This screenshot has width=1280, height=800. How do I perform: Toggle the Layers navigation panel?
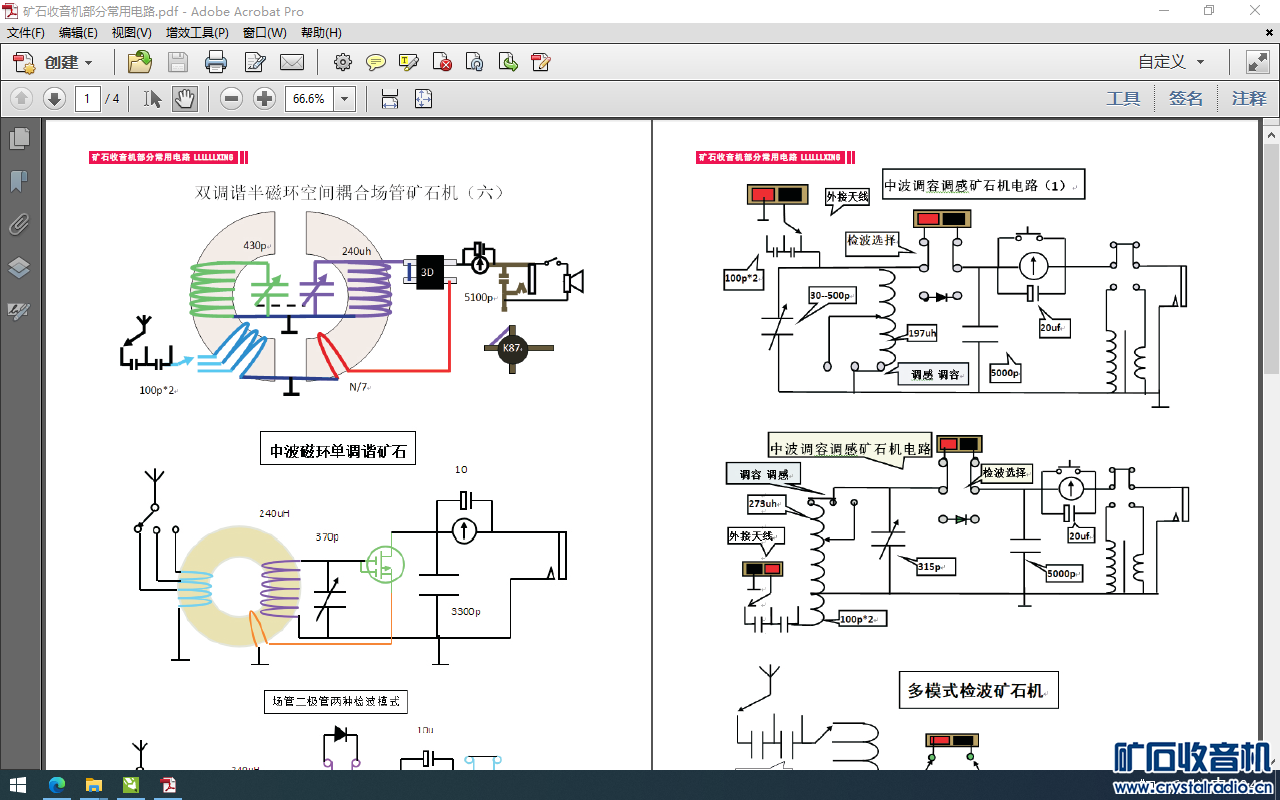(x=18, y=268)
